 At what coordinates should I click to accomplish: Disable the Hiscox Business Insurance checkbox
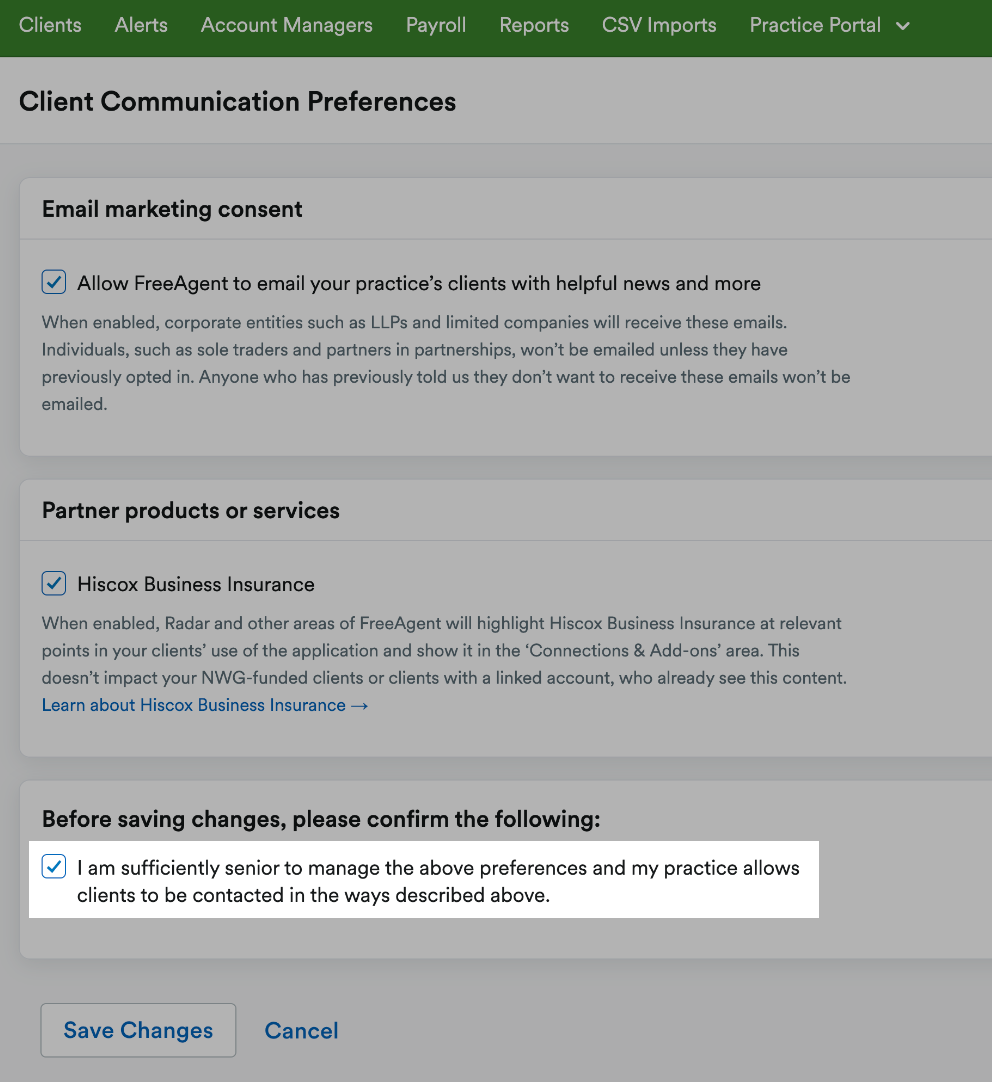pos(54,583)
